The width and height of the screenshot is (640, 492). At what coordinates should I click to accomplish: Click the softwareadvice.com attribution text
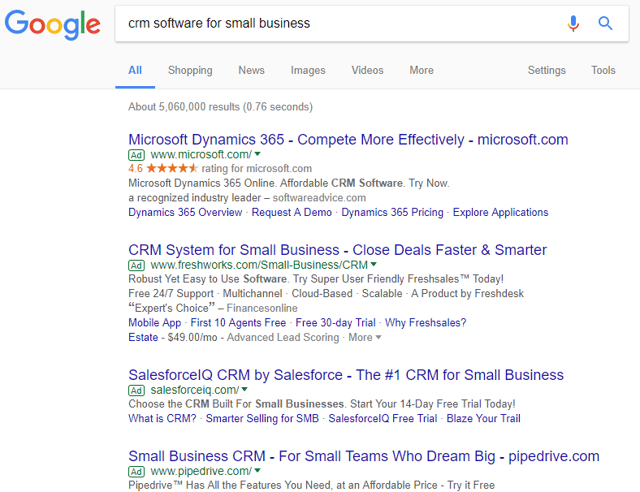[319, 198]
